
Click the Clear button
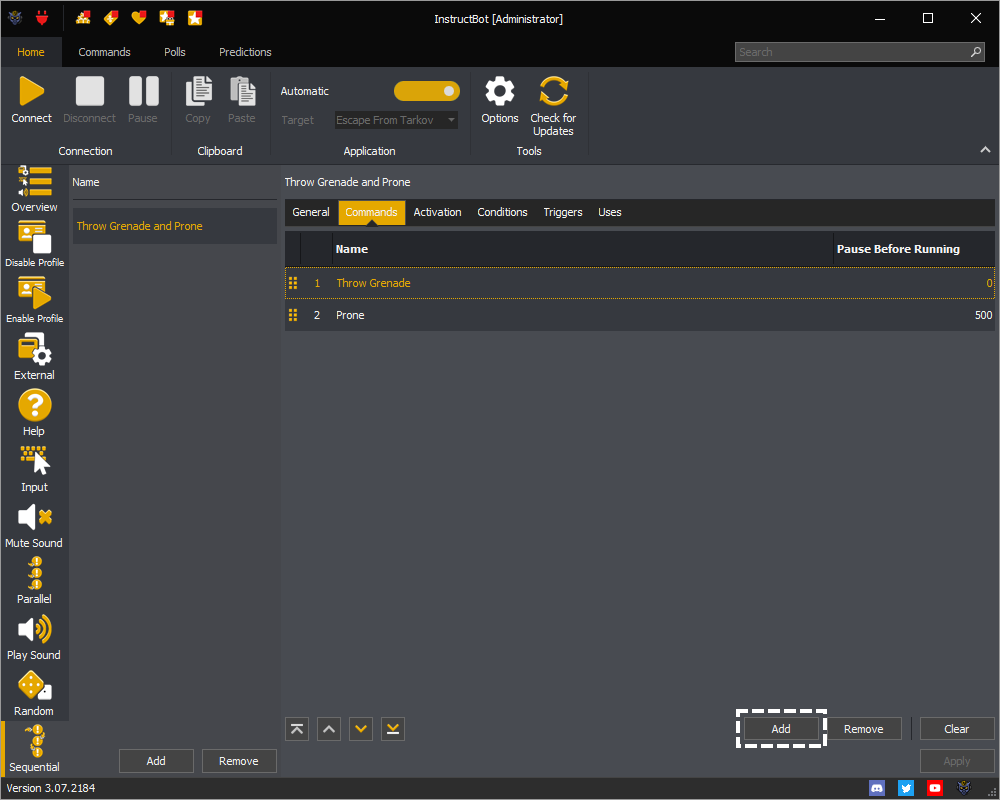coord(957,729)
